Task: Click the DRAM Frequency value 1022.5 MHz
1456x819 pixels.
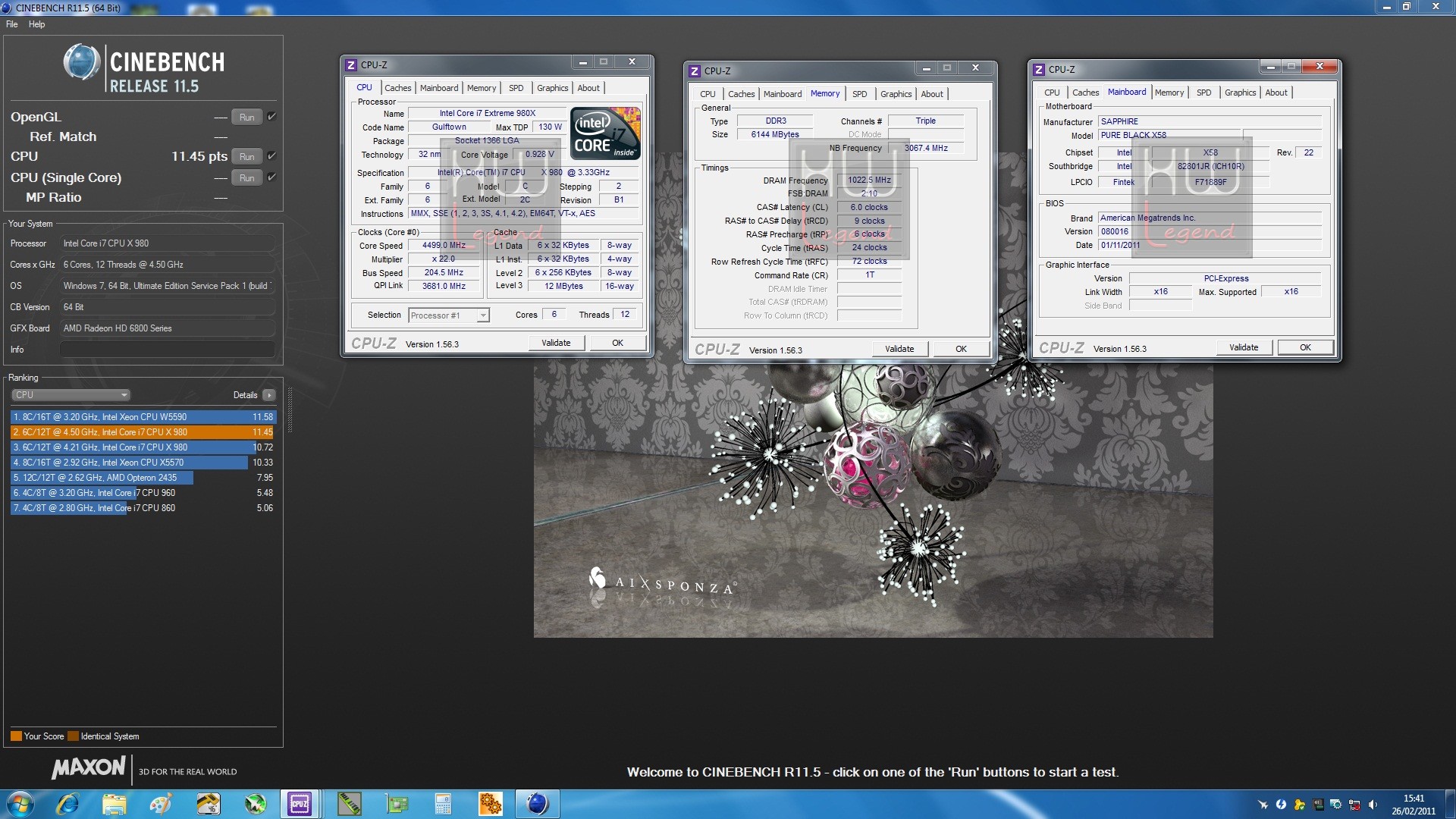Action: (869, 180)
